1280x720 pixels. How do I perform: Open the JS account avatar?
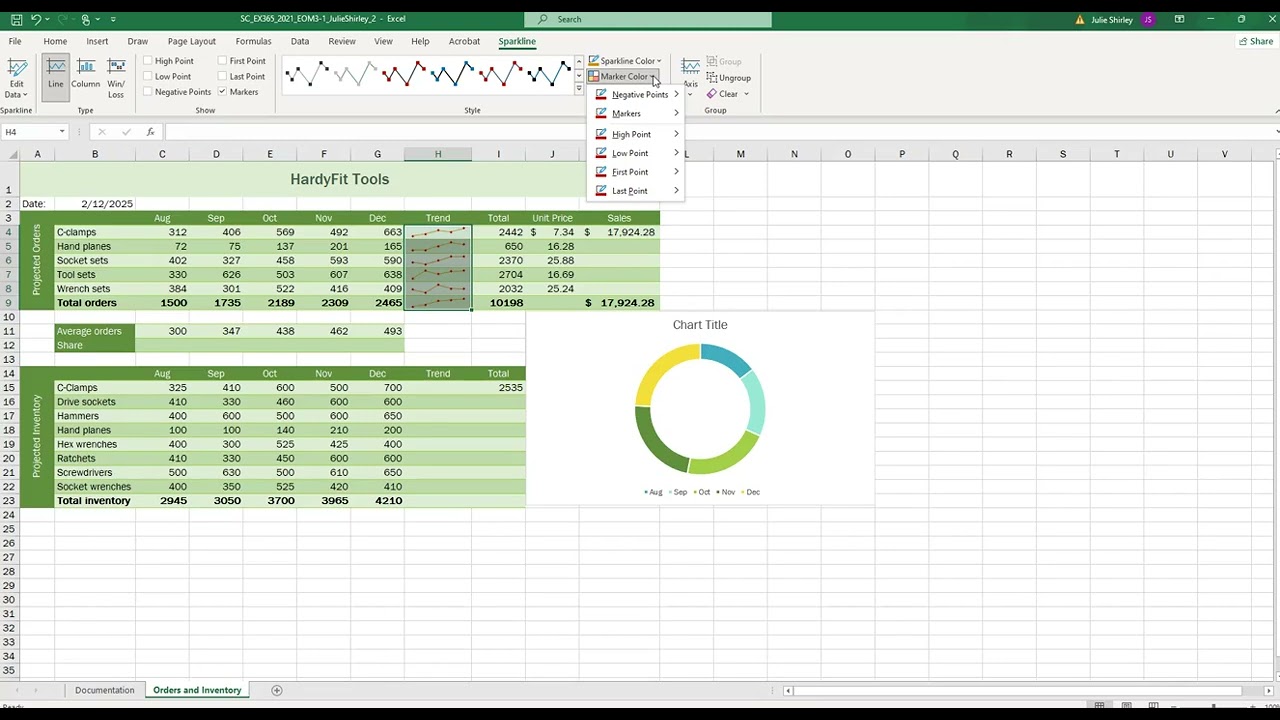coord(1148,19)
